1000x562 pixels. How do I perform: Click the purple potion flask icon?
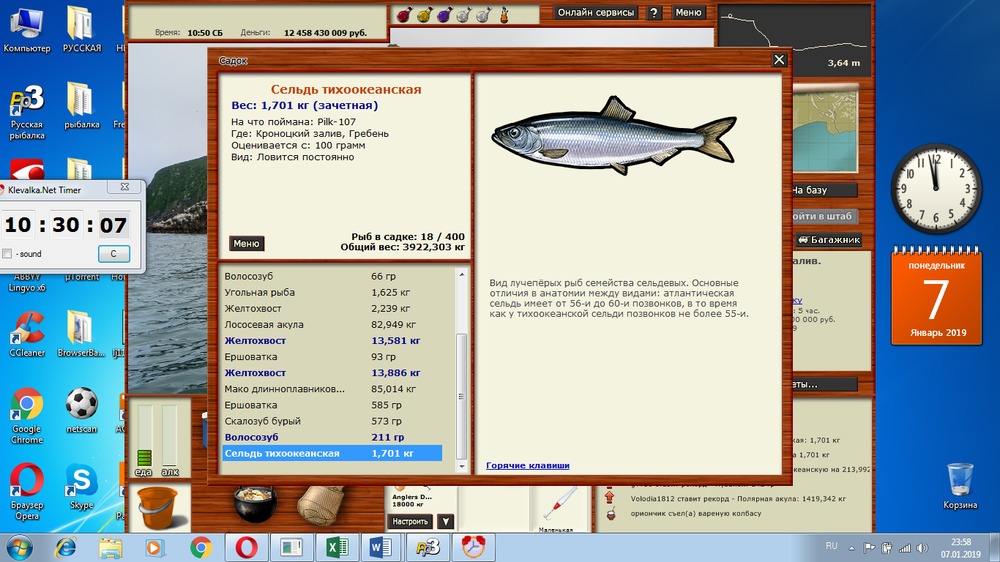[443, 14]
